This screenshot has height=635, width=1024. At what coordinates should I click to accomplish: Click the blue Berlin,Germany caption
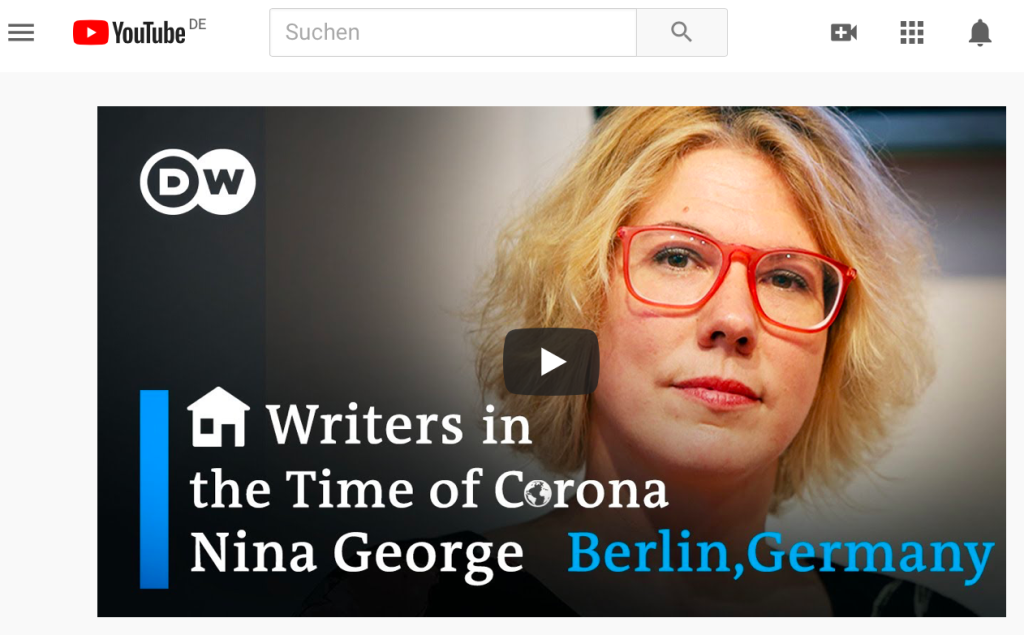(x=780, y=554)
